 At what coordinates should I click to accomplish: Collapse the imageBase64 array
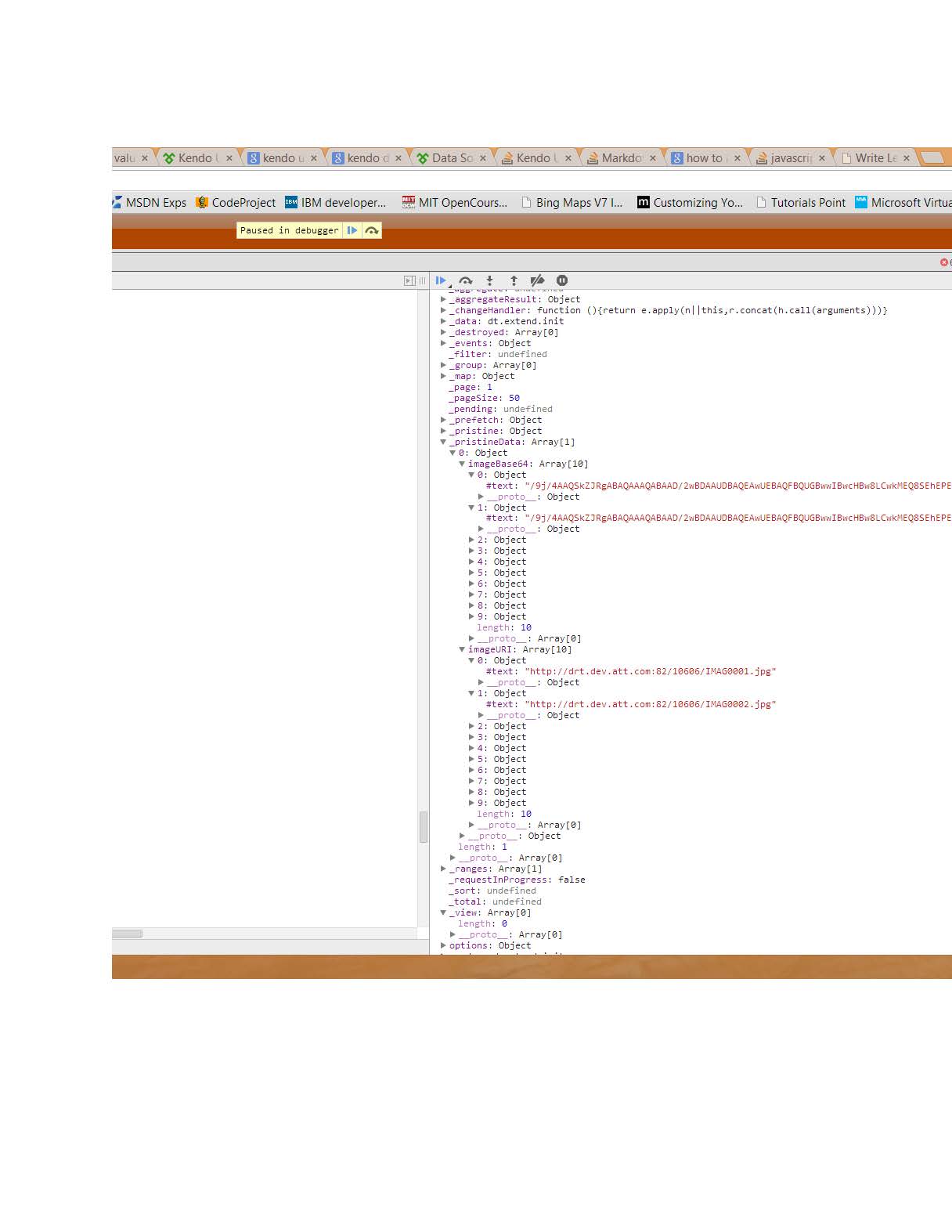[462, 464]
